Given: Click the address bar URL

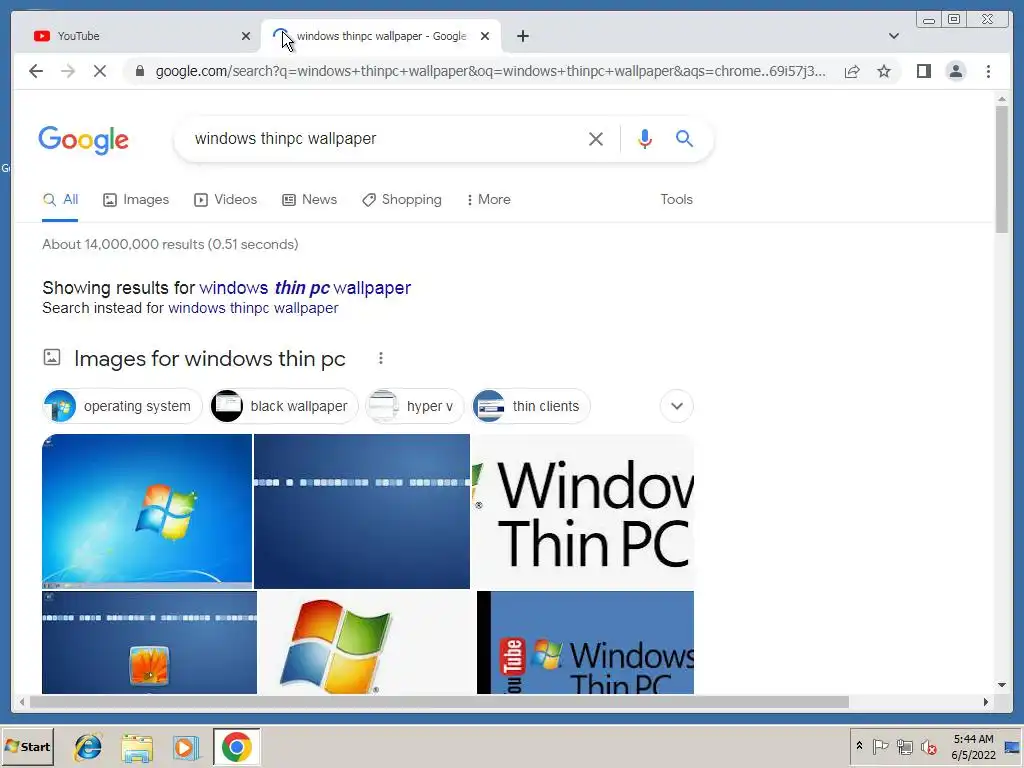Looking at the screenshot, I should click(490, 71).
